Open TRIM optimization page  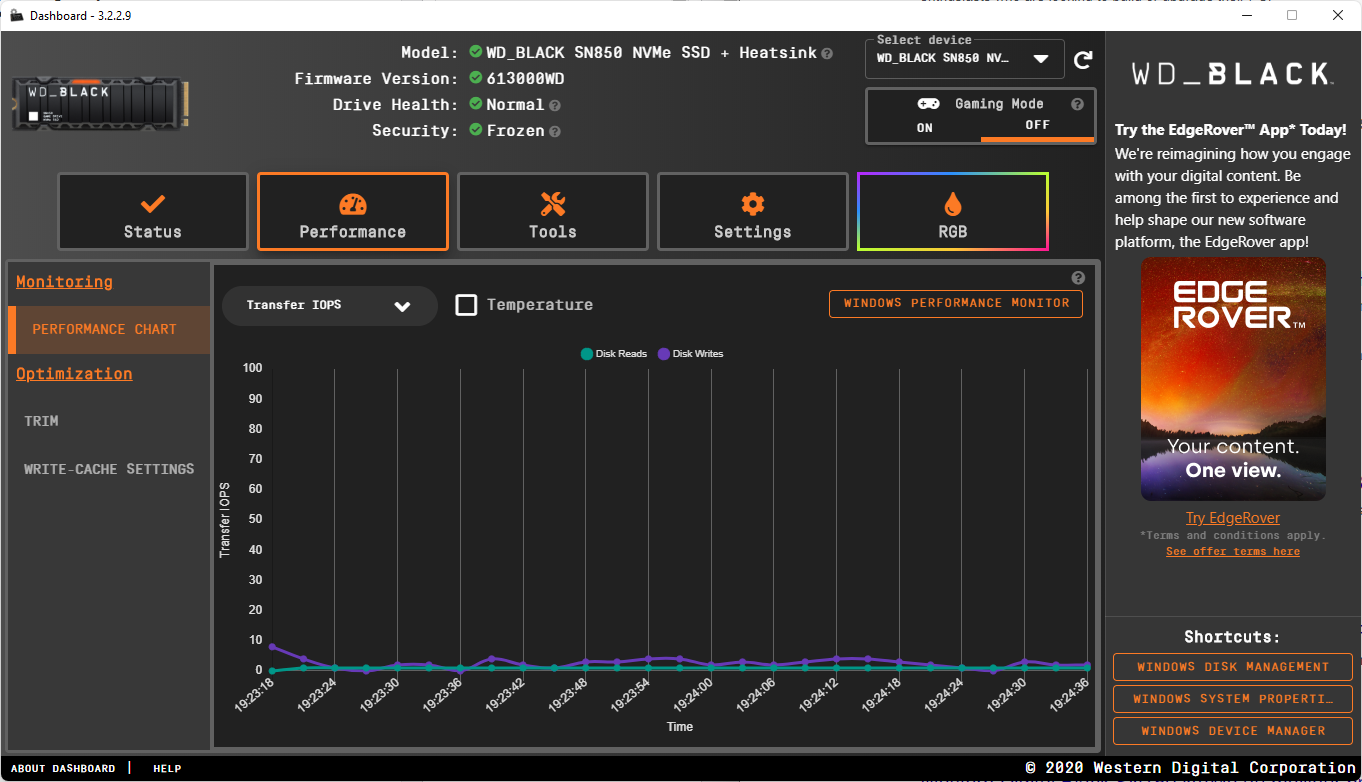(x=41, y=421)
